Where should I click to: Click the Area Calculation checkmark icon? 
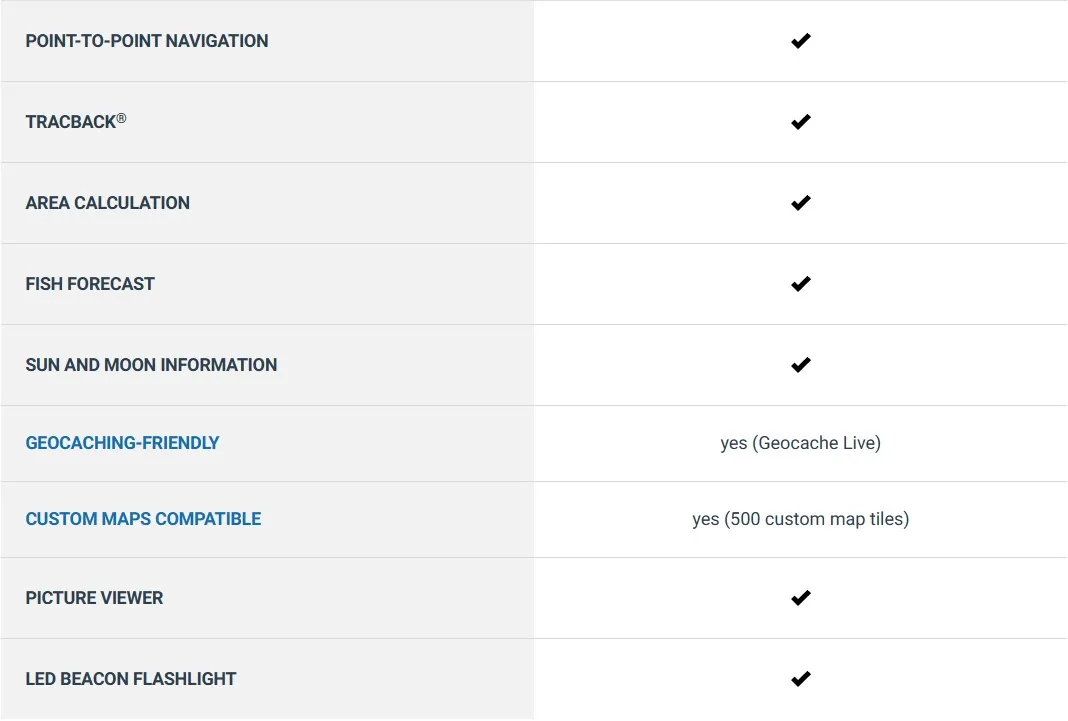pos(800,203)
